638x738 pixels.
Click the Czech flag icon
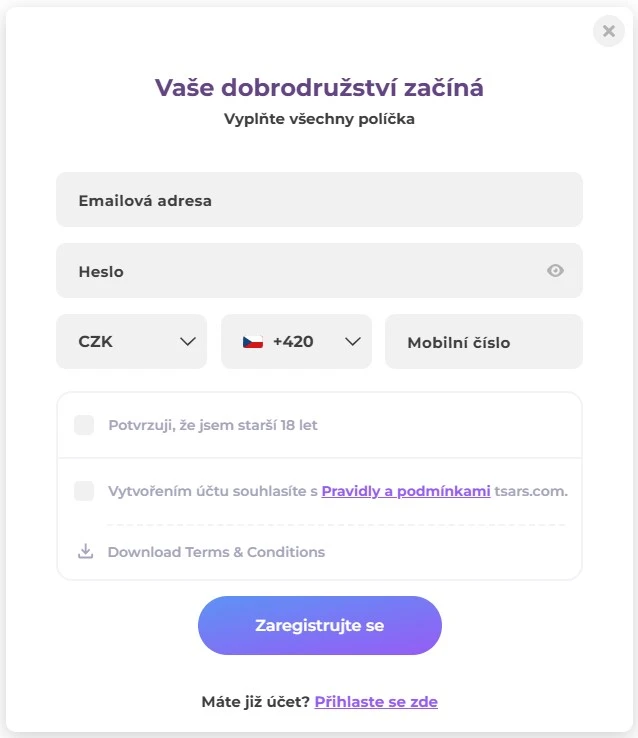pyautogui.click(x=252, y=342)
